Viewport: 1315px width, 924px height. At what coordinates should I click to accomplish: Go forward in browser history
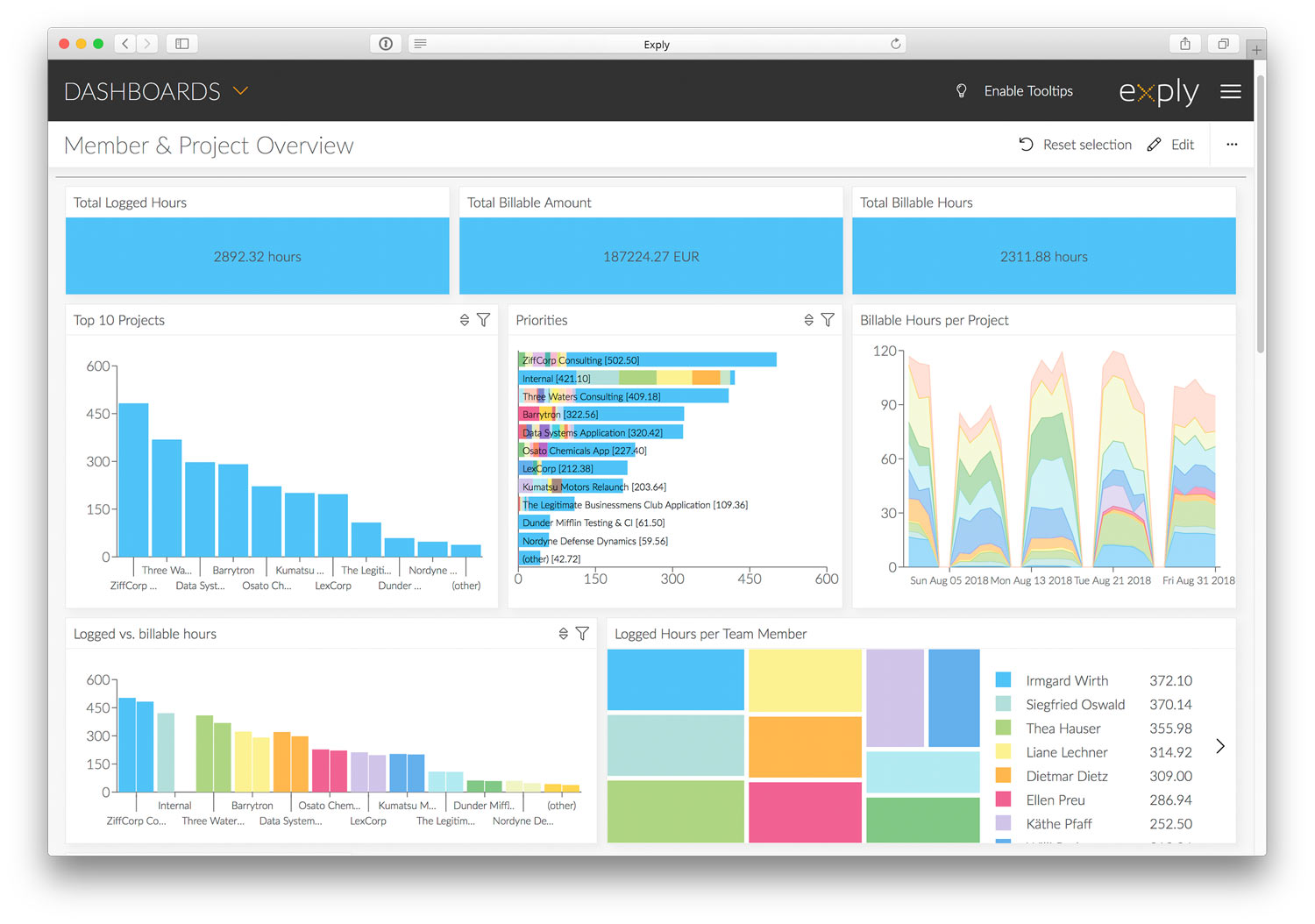[147, 43]
